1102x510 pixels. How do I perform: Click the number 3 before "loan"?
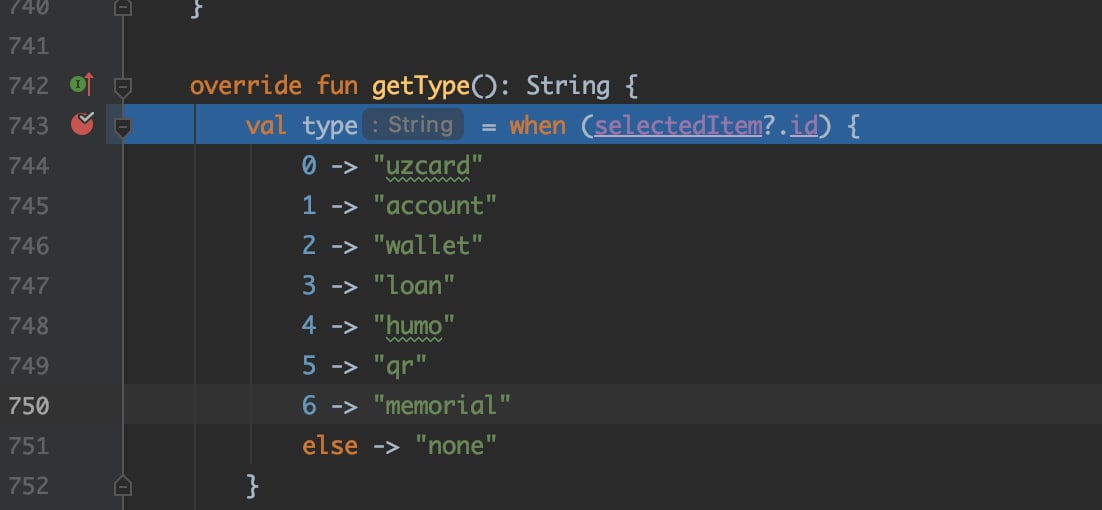(x=309, y=286)
